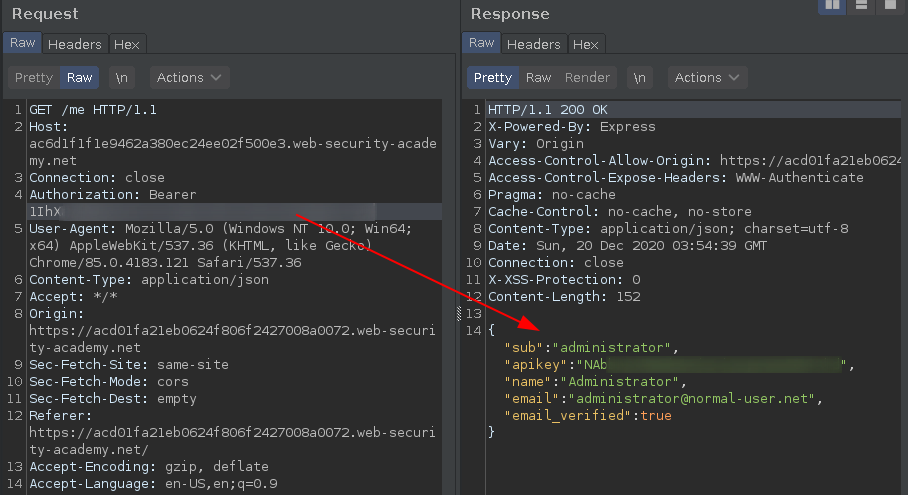Screen dimensions: 908x495
Task: Show Raw view in Response editor
Action: coord(539,78)
